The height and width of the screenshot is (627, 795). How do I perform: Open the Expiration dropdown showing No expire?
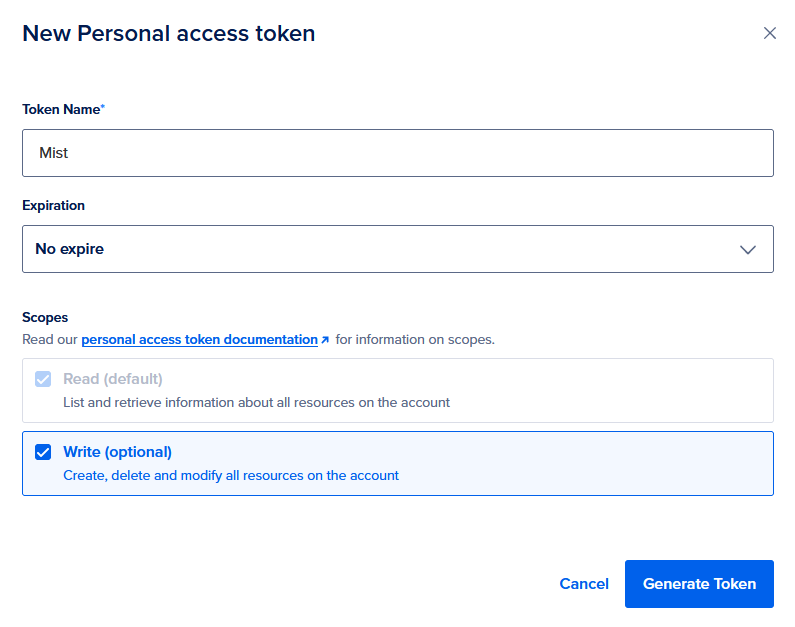click(x=397, y=249)
